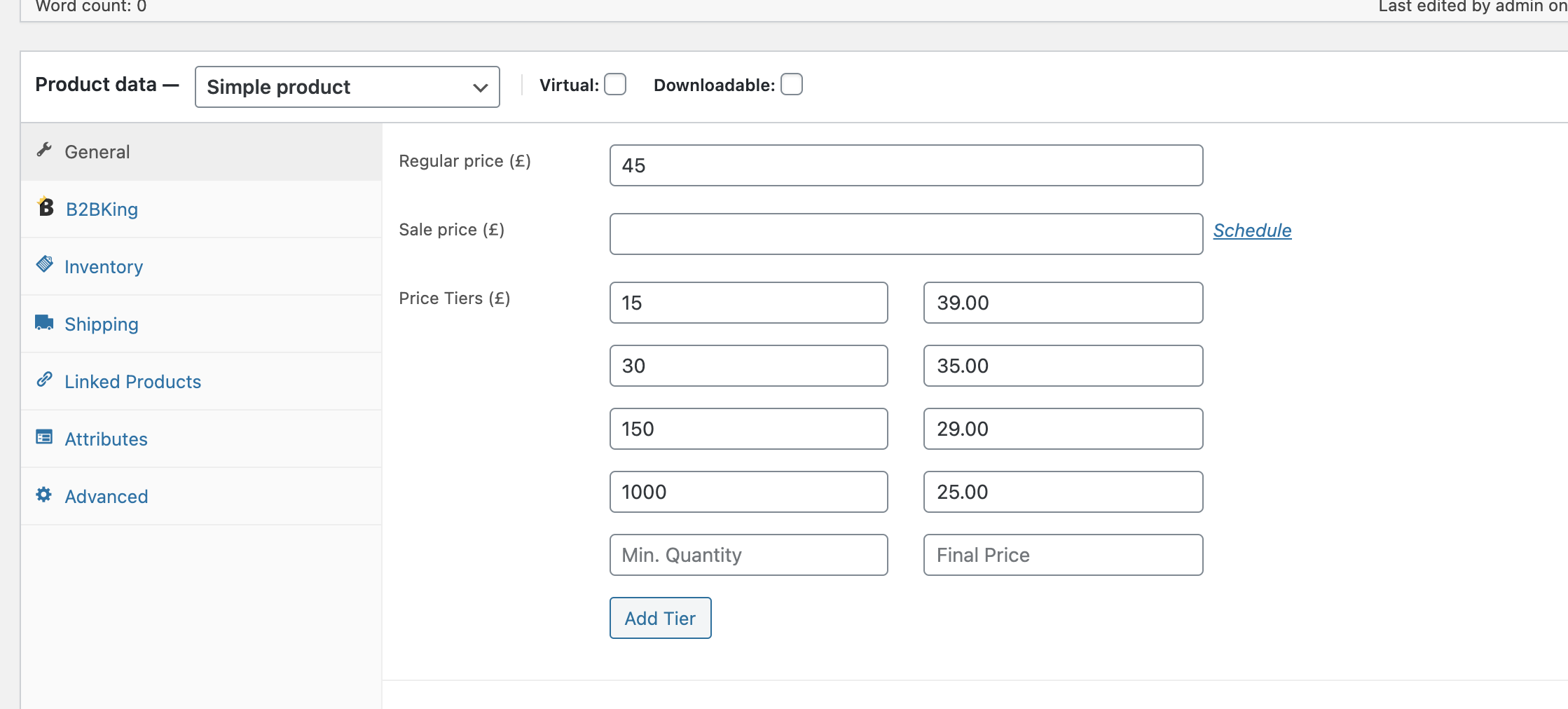Click the tier quantity field showing 150
The height and width of the screenshot is (709, 1568).
tap(749, 429)
